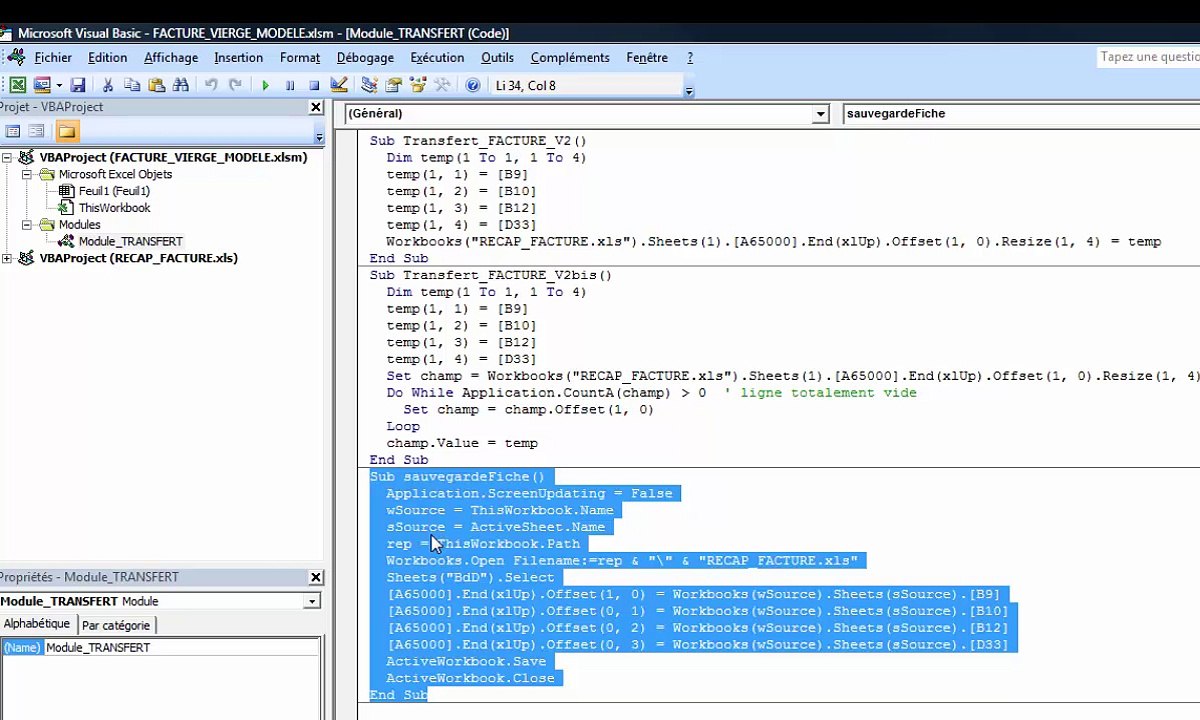The image size is (1200, 720).
Task: Close the Propriétés panel
Action: pos(316,577)
